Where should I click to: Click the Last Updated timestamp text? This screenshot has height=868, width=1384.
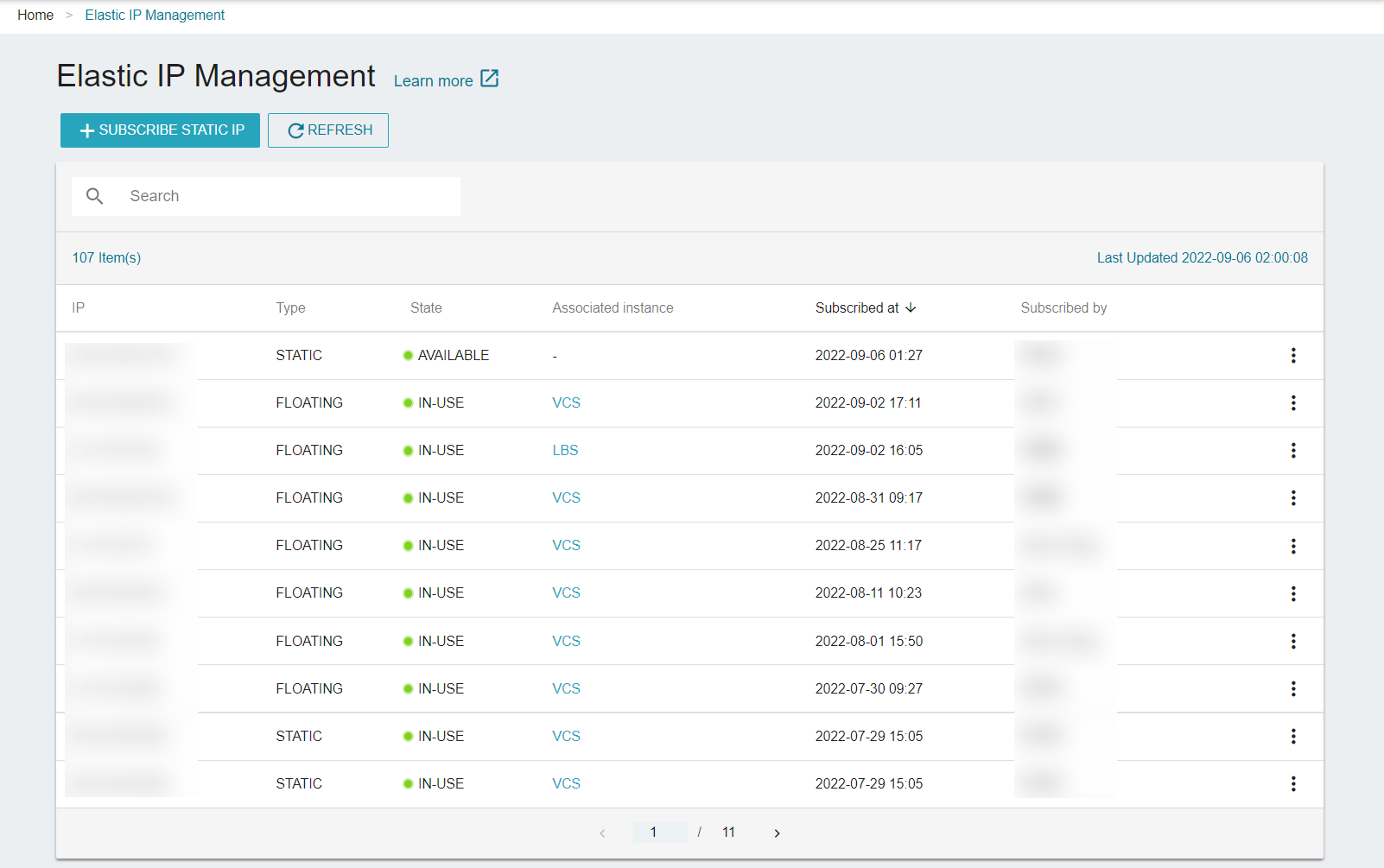pos(1203,257)
